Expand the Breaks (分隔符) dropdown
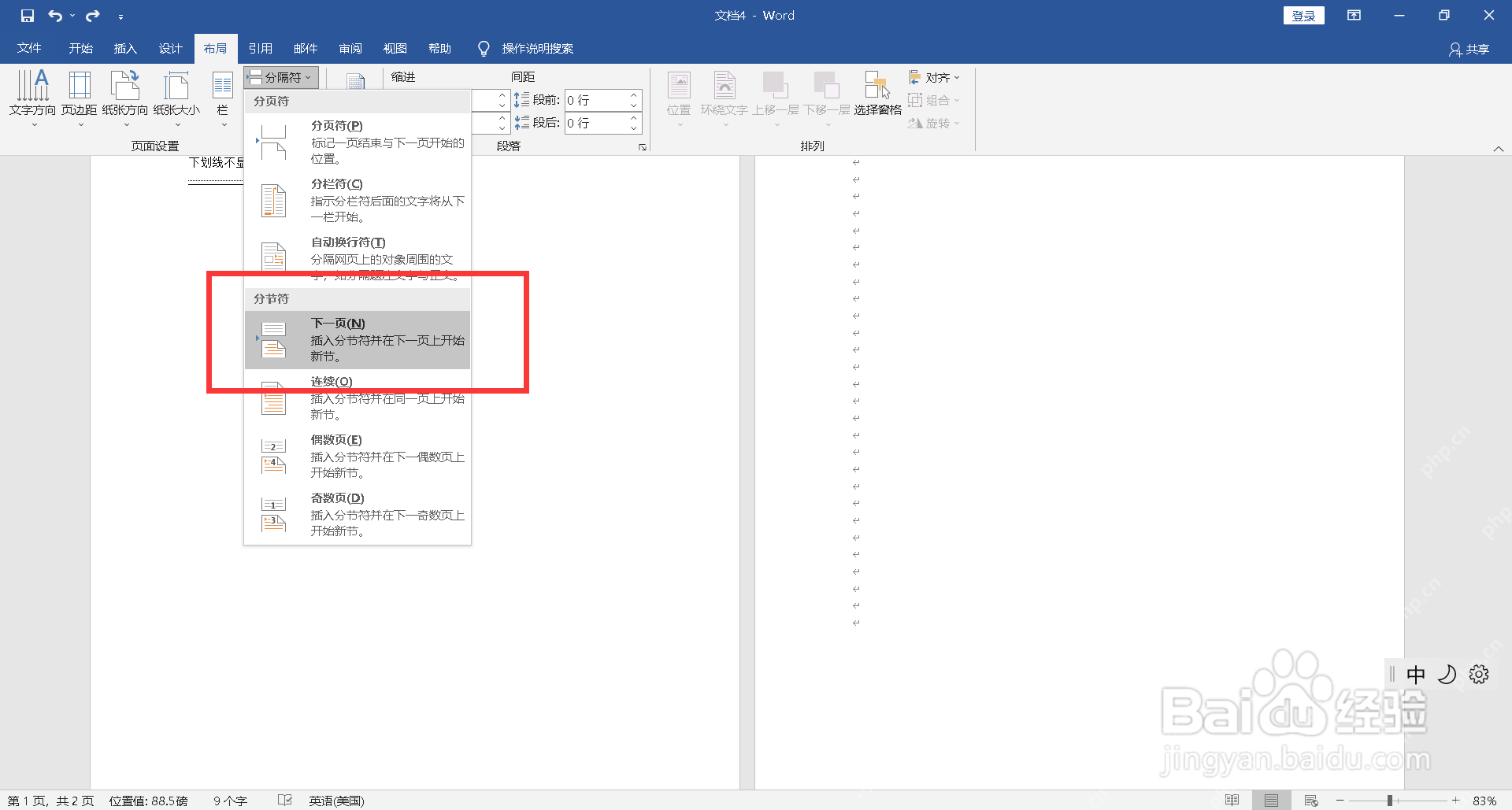Viewport: 1512px width, 810px height. pos(281,77)
